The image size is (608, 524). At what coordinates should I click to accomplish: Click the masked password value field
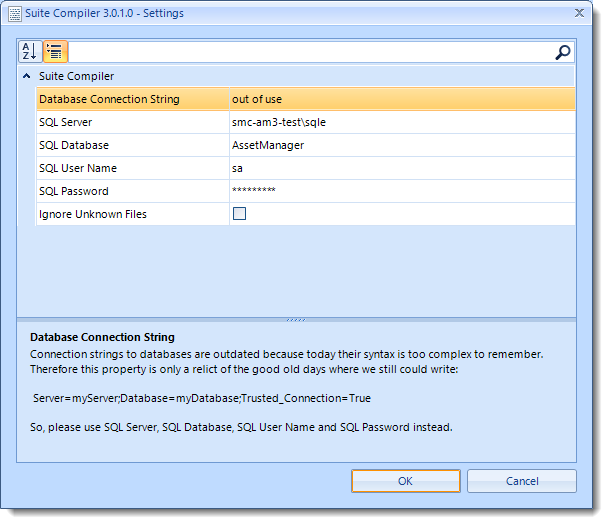[402, 191]
